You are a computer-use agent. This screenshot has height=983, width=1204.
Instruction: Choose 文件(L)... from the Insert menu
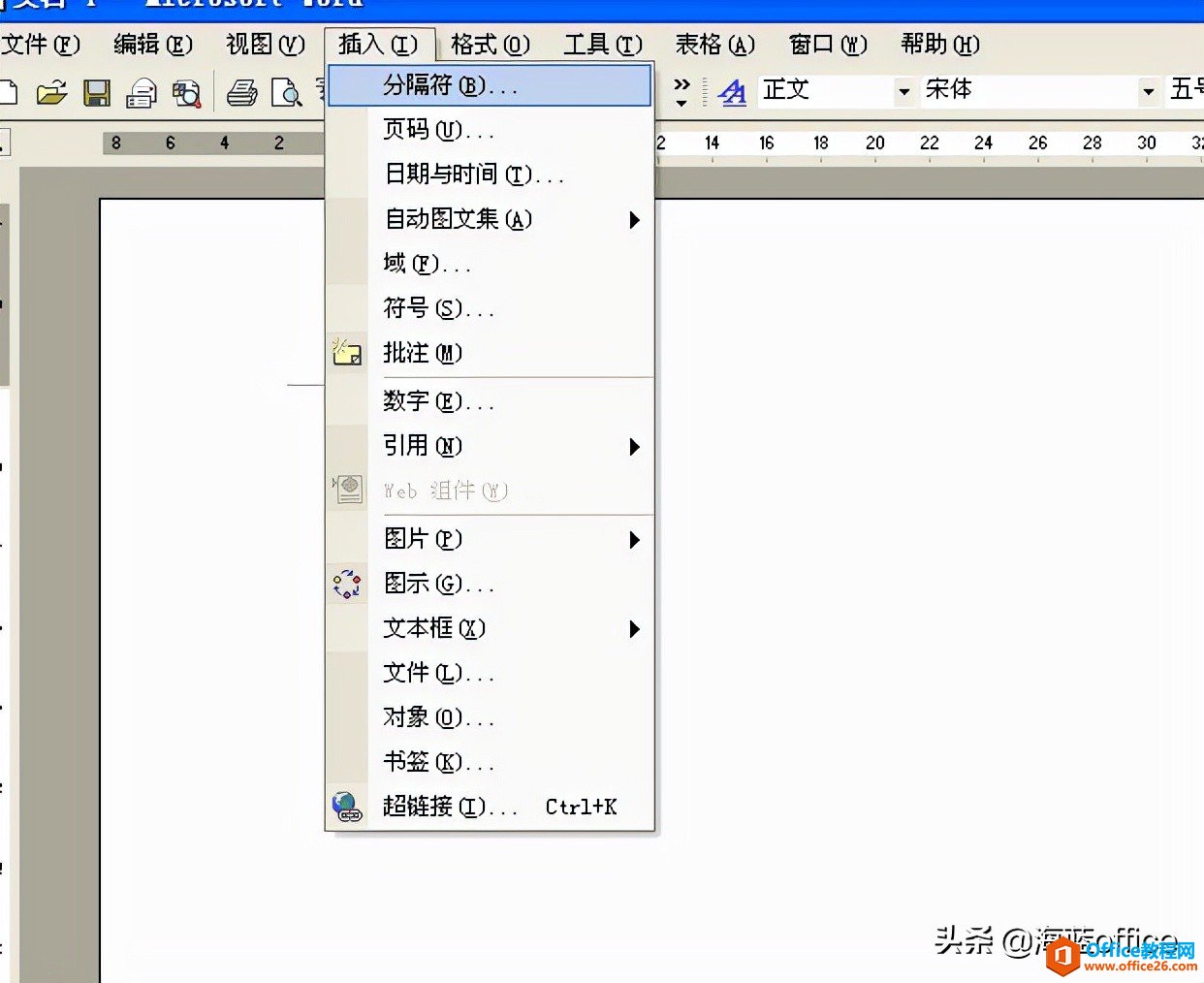tap(490, 673)
